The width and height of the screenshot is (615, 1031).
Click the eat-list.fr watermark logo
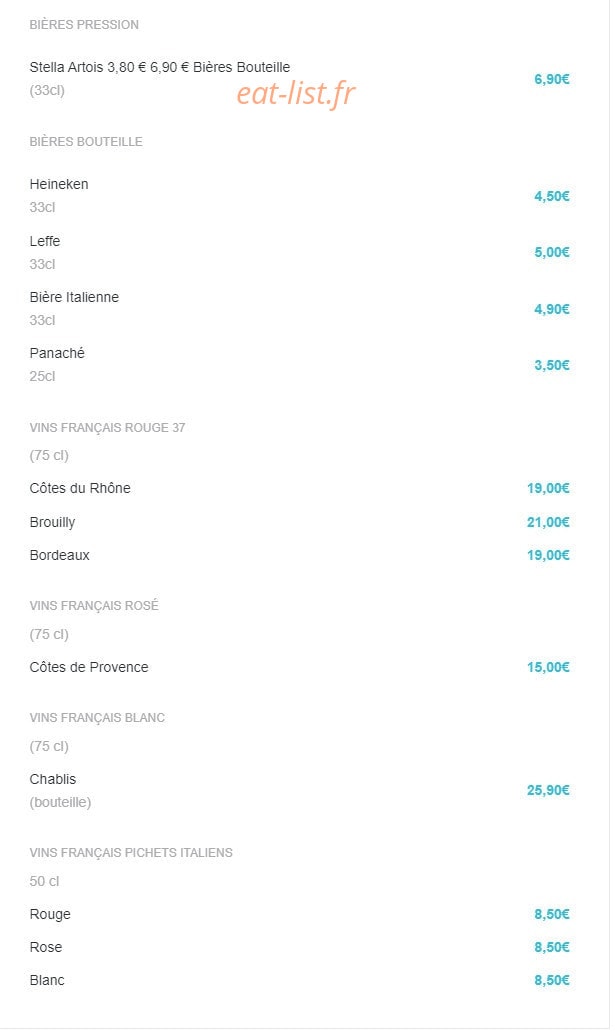(295, 93)
